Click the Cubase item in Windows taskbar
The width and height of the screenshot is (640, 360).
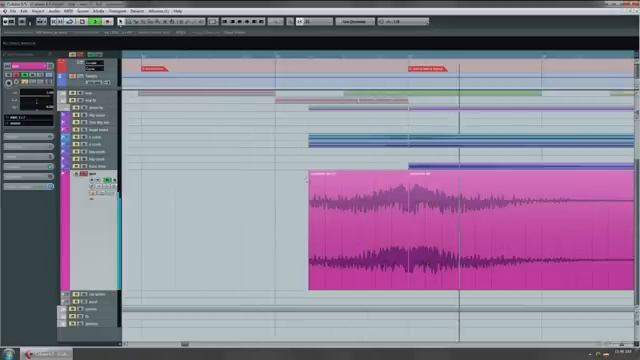(x=47, y=354)
